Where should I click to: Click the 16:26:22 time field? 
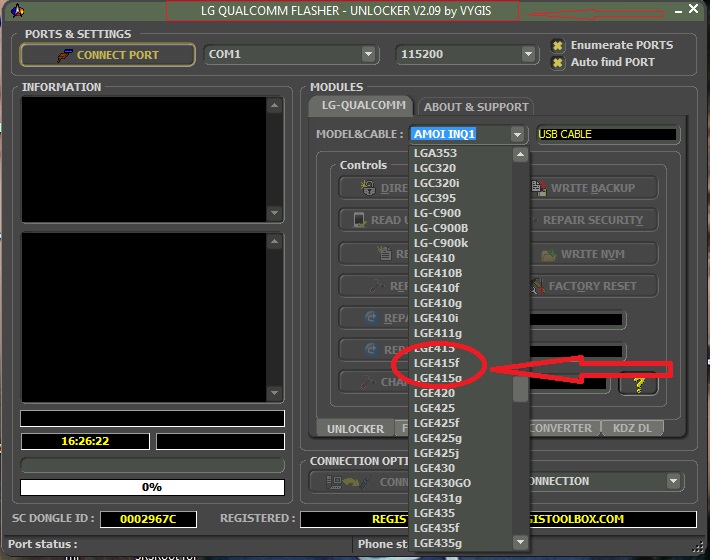pyautogui.click(x=85, y=441)
